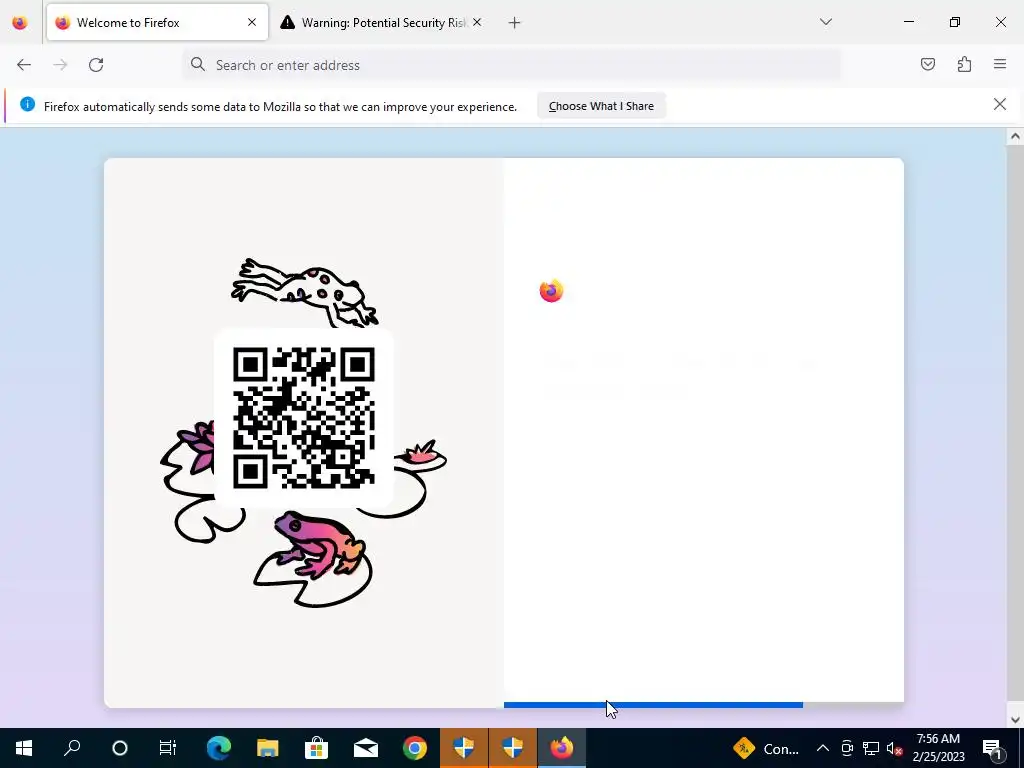Screen dimensions: 1024x768
Task: Click the first shield icon on taskbar
Action: tap(464, 748)
